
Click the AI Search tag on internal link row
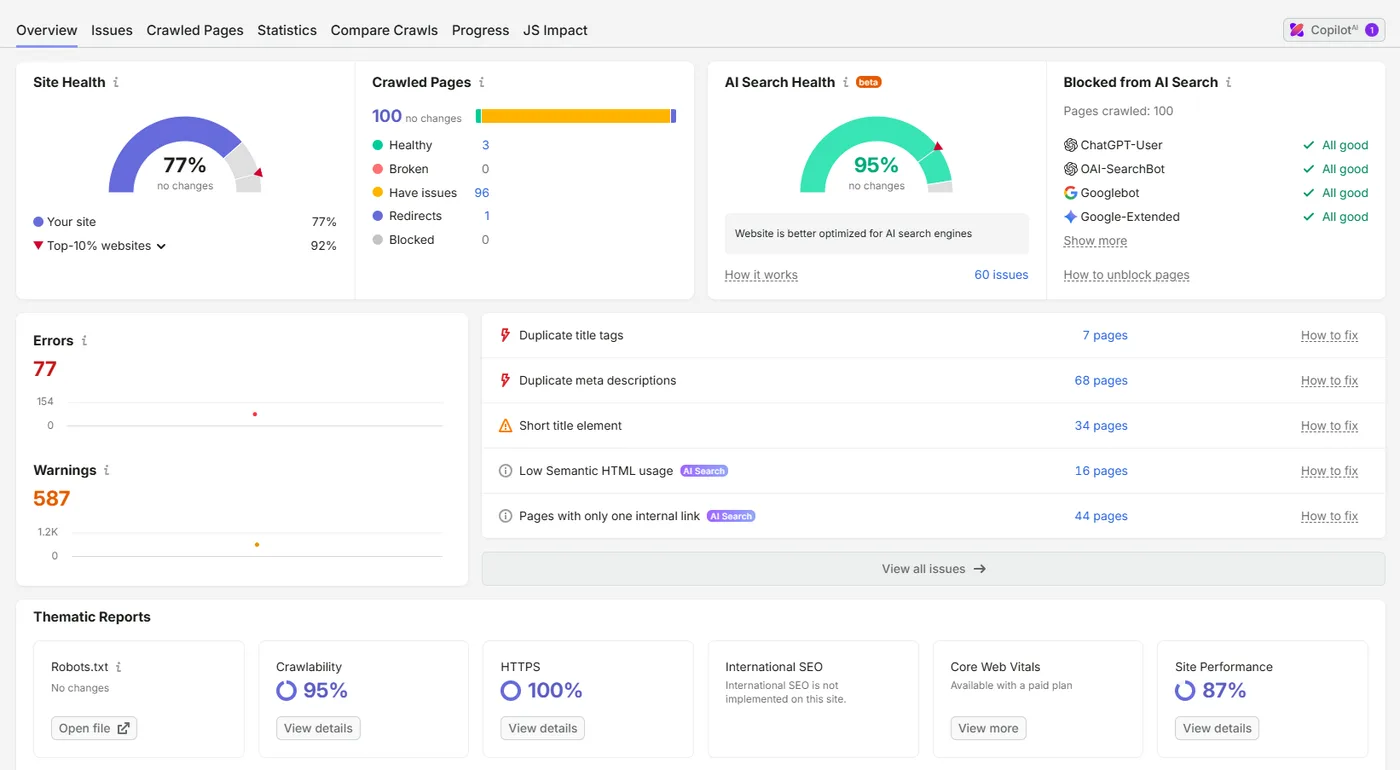(x=731, y=516)
